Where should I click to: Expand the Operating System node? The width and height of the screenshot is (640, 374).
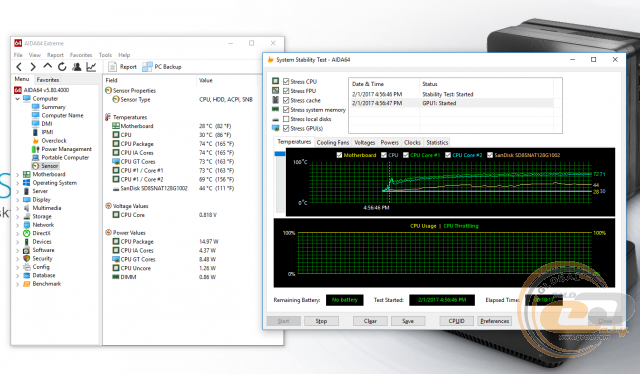[x=18, y=183]
